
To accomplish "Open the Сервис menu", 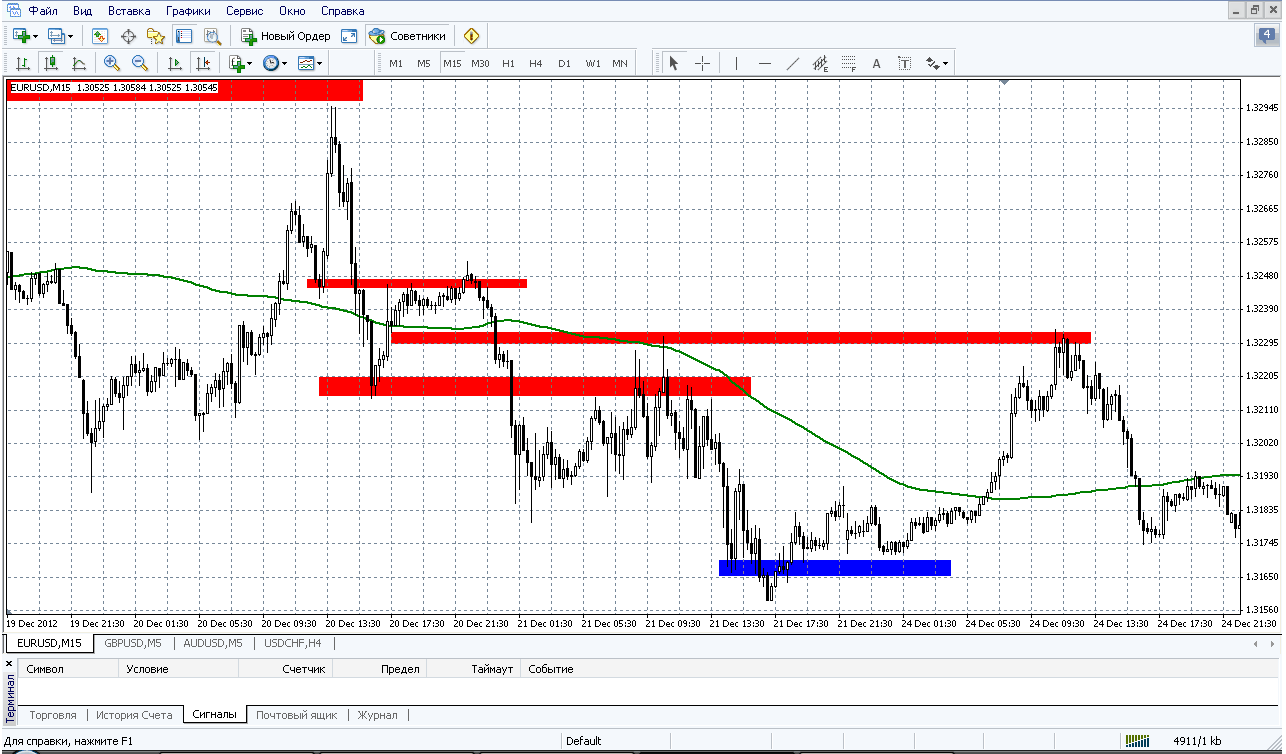I will coord(245,11).
